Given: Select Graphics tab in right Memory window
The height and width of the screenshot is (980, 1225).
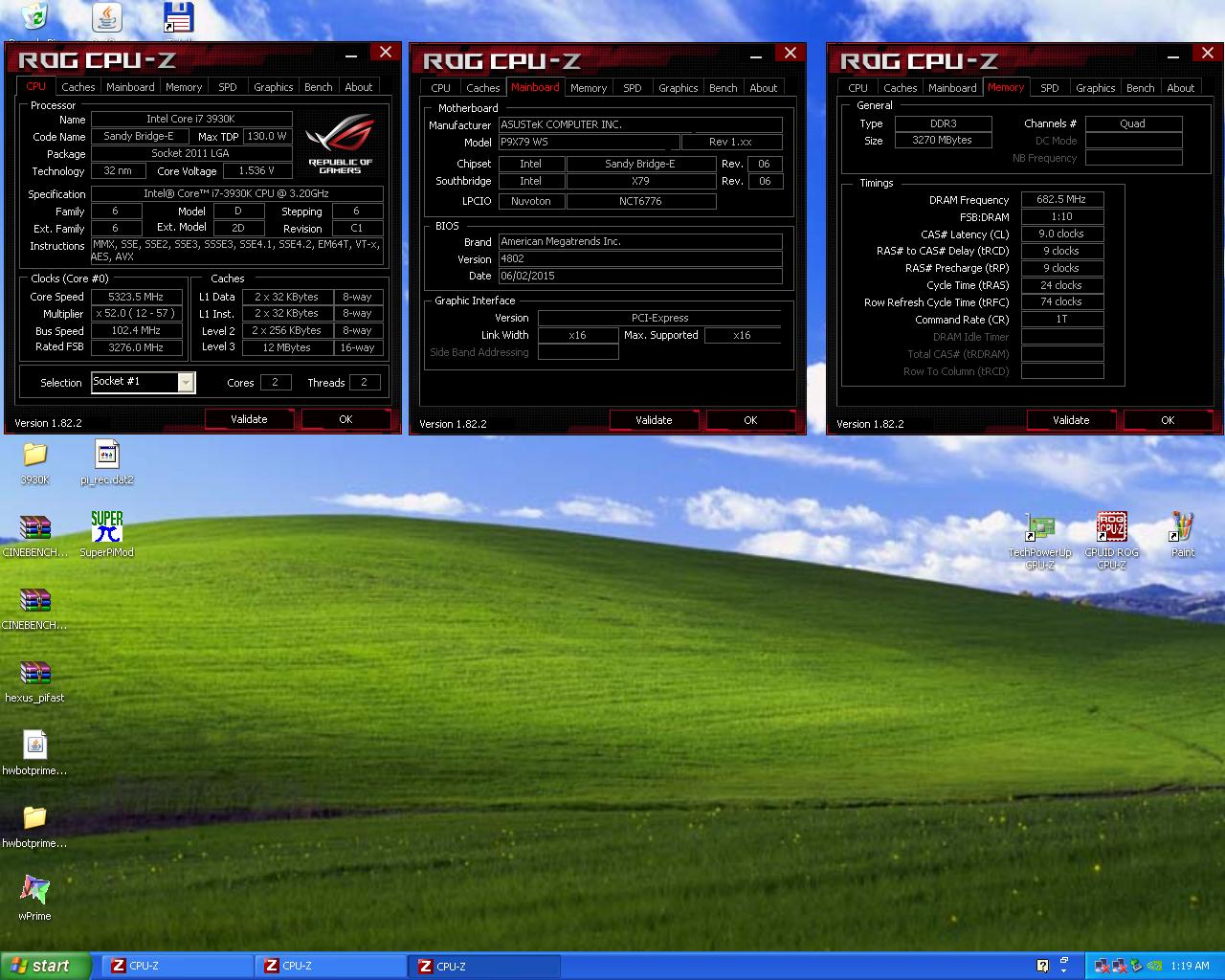Looking at the screenshot, I should (1095, 87).
